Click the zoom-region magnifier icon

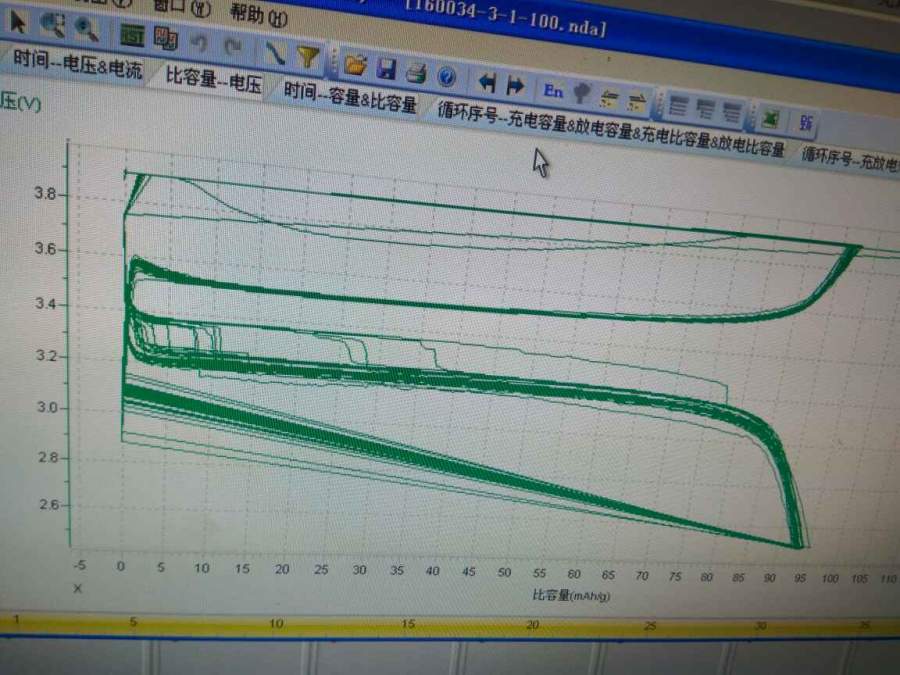click(x=52, y=26)
